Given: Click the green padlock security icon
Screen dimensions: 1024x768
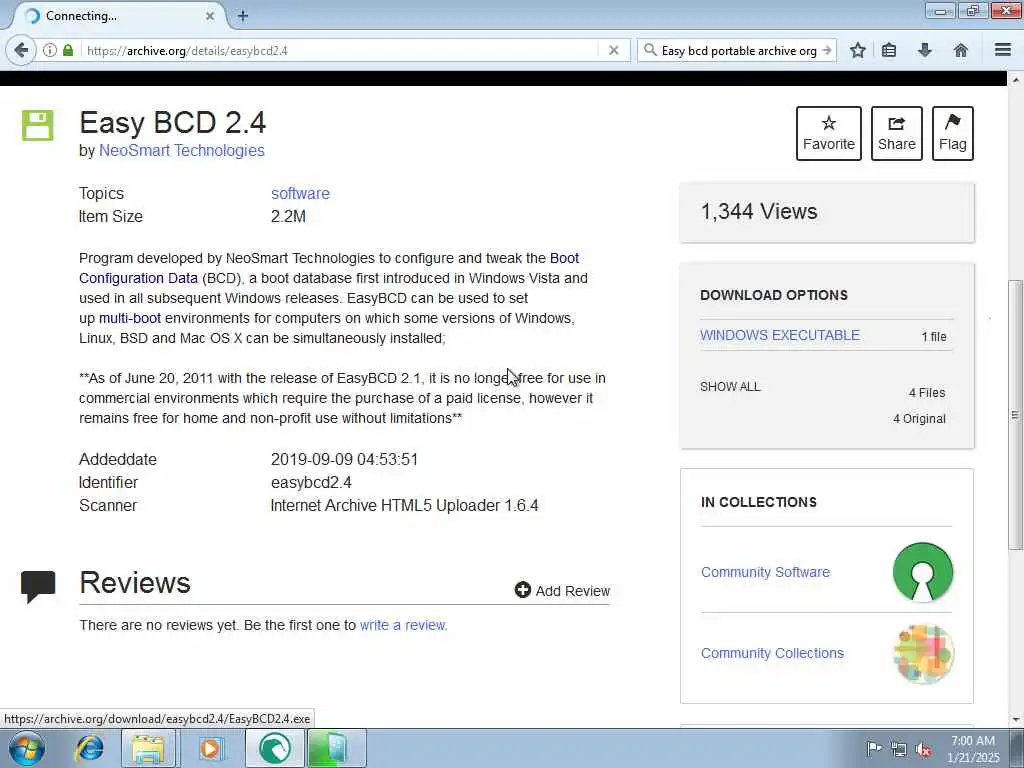Looking at the screenshot, I should (68, 50).
